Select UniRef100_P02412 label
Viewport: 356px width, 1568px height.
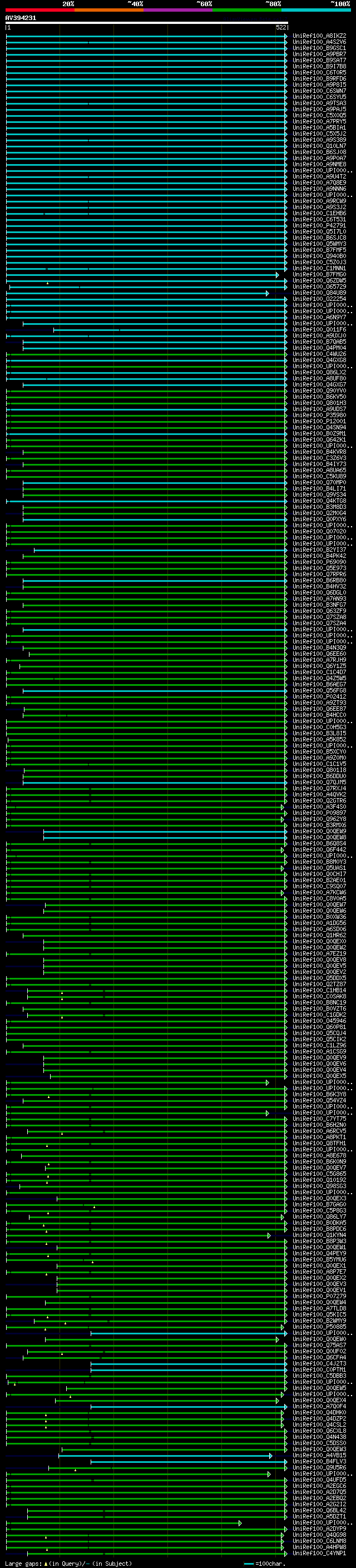[x=319, y=697]
